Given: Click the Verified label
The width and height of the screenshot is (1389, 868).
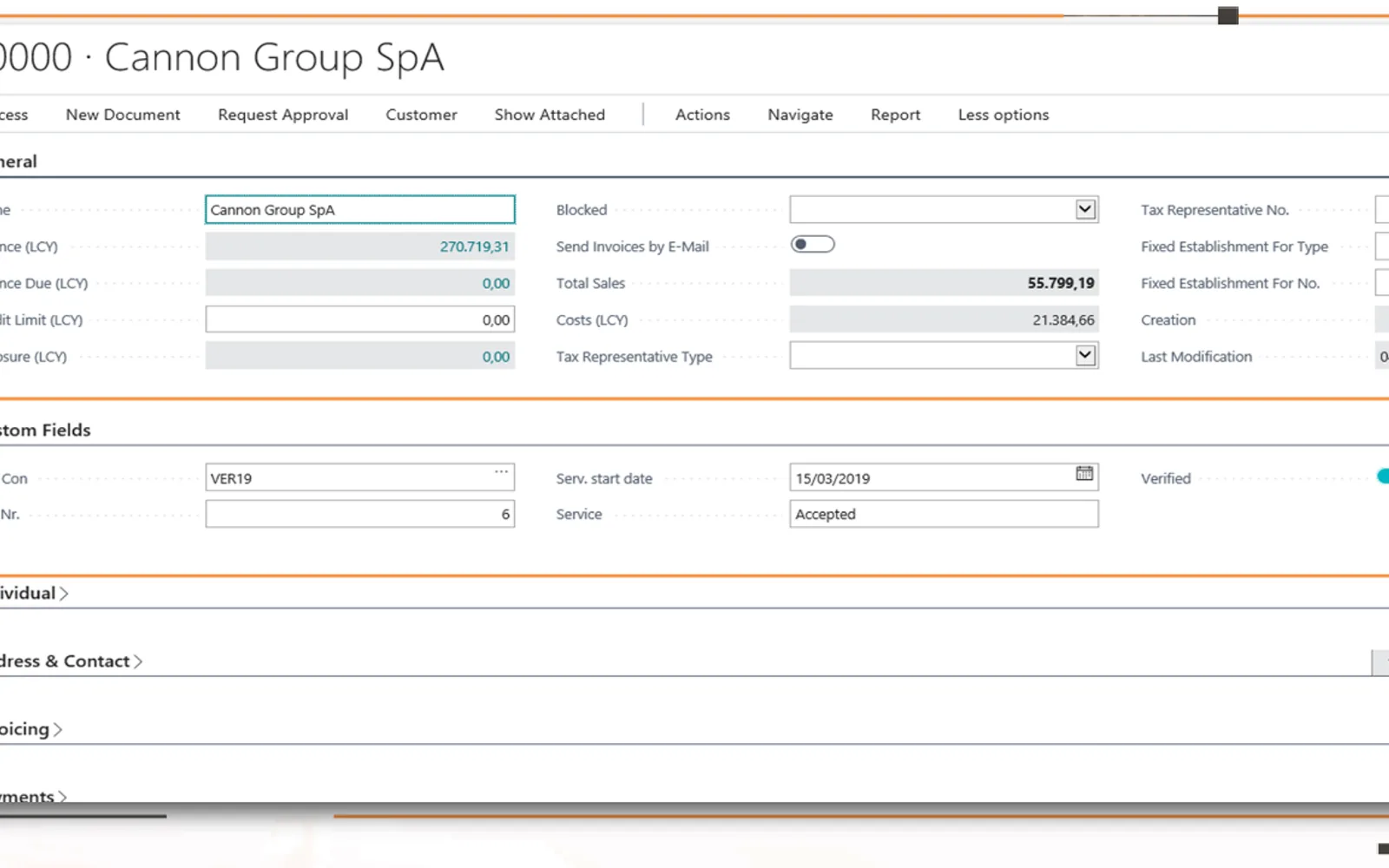Looking at the screenshot, I should [x=1166, y=478].
